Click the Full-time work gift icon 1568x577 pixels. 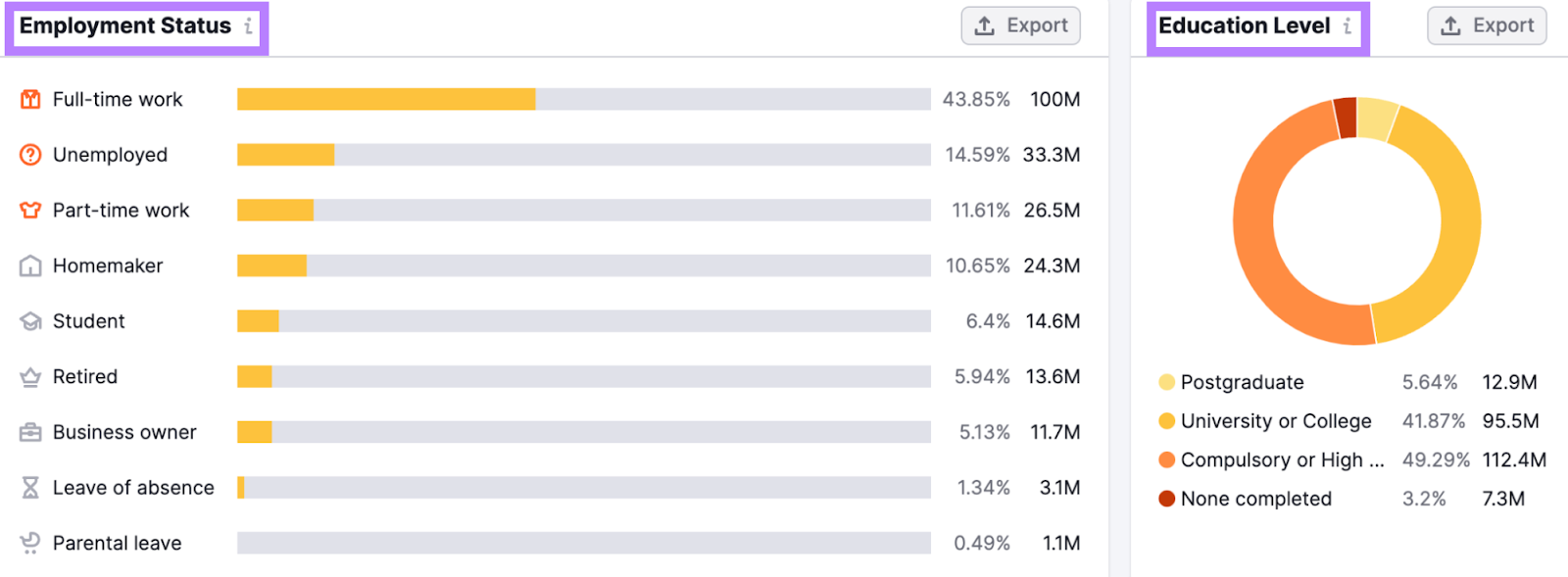[30, 99]
